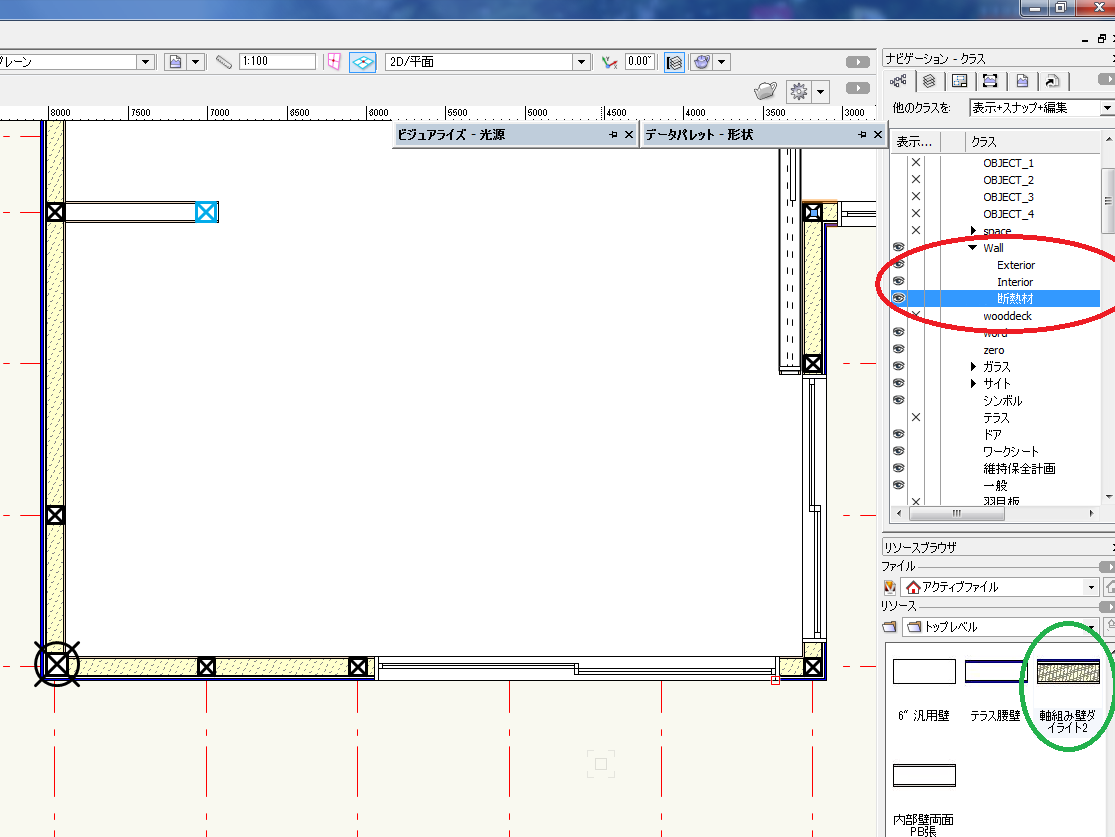Expand the ガラス class group
Image resolution: width=1115 pixels, height=837 pixels.
click(973, 367)
